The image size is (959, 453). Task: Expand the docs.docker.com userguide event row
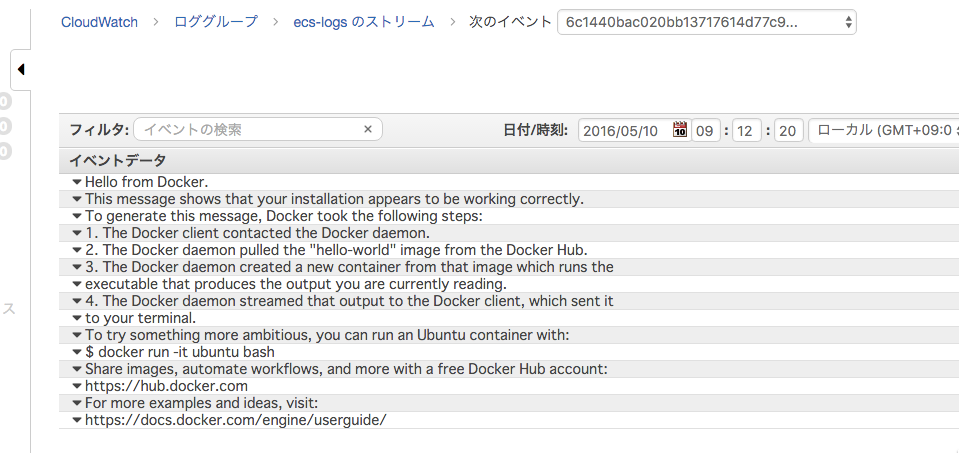77,420
